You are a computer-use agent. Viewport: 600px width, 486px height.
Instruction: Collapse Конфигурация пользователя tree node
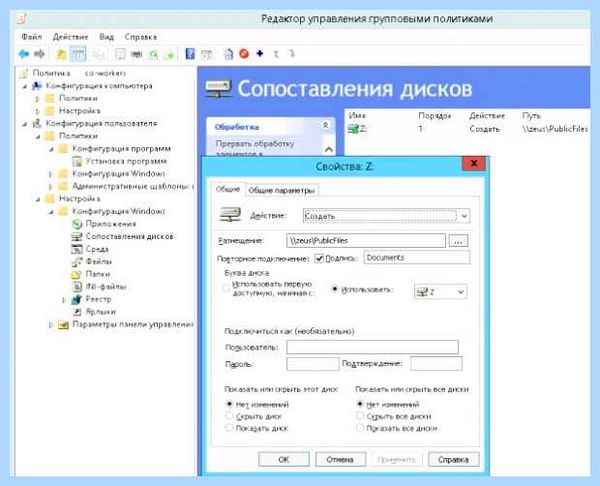pos(24,124)
